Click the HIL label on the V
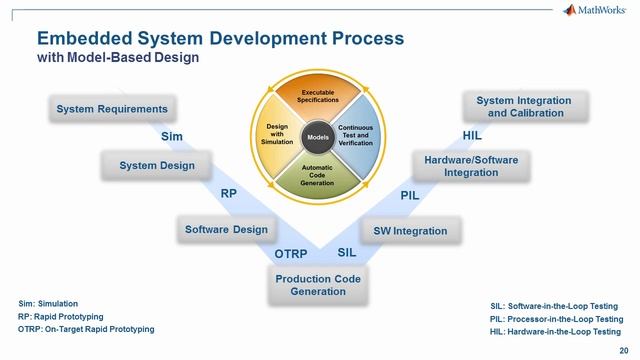This screenshot has width=640, height=360. (x=472, y=136)
